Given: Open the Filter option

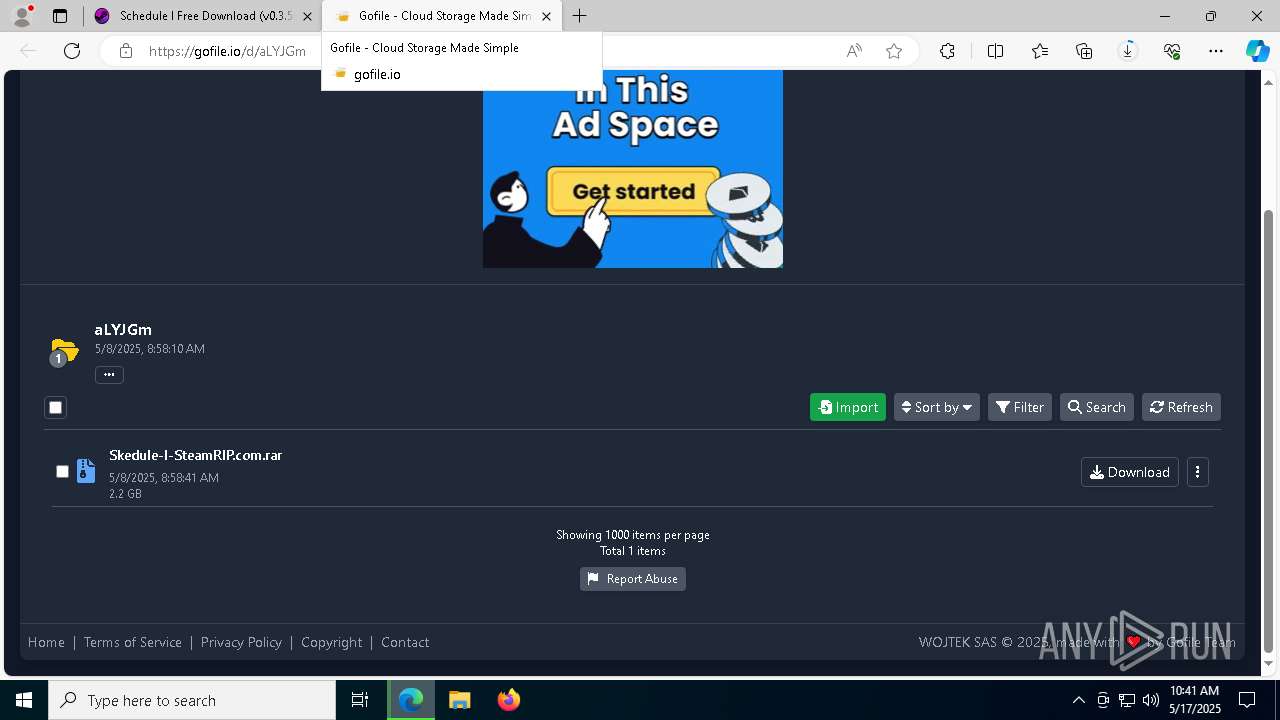Looking at the screenshot, I should tap(1020, 407).
